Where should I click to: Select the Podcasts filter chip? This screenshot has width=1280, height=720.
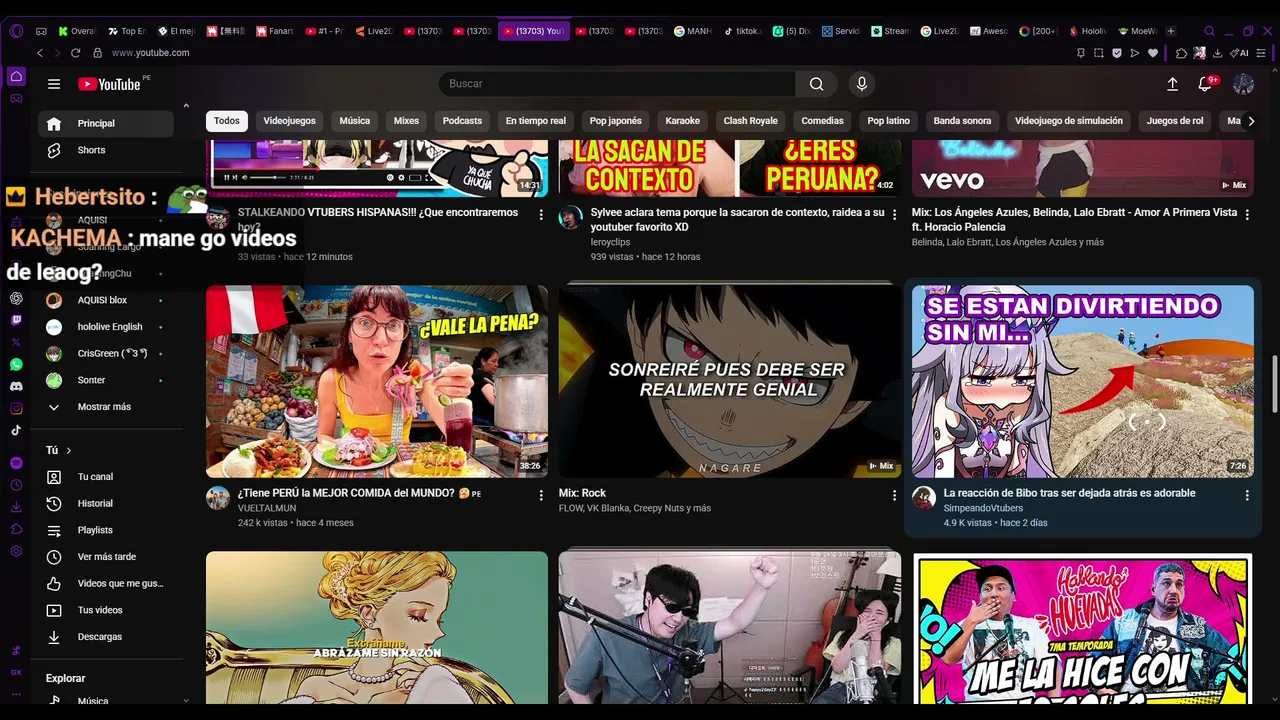click(x=462, y=121)
